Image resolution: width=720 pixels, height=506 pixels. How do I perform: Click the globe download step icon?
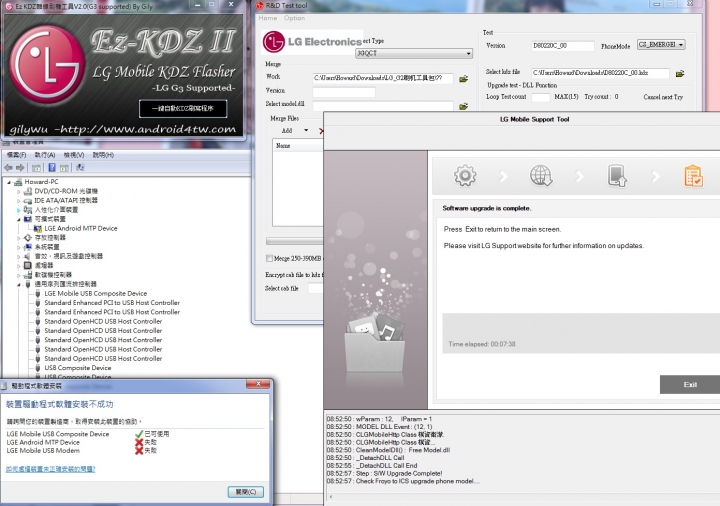pyautogui.click(x=541, y=175)
